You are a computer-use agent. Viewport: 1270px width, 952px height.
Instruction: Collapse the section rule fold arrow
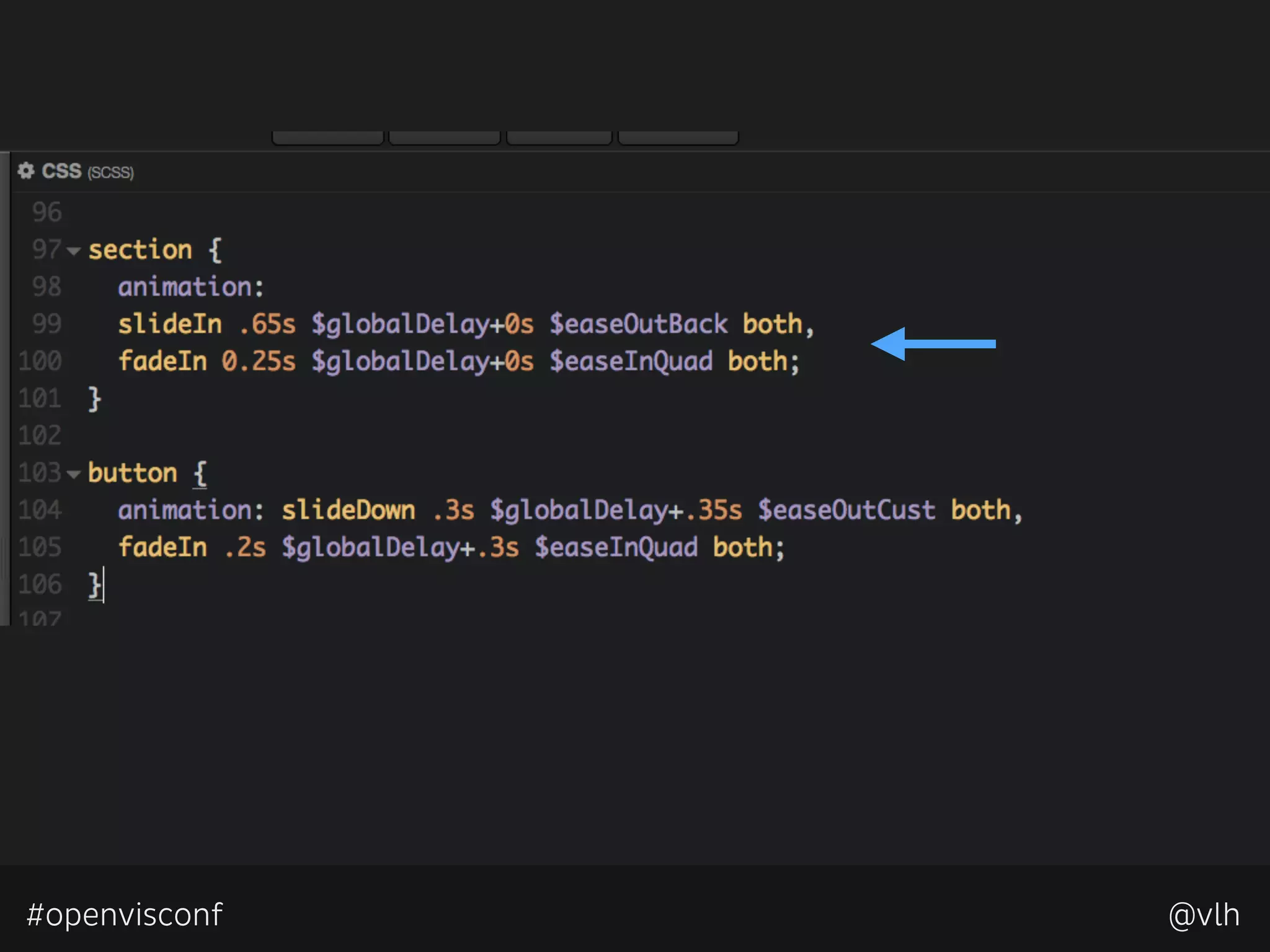click(74, 251)
